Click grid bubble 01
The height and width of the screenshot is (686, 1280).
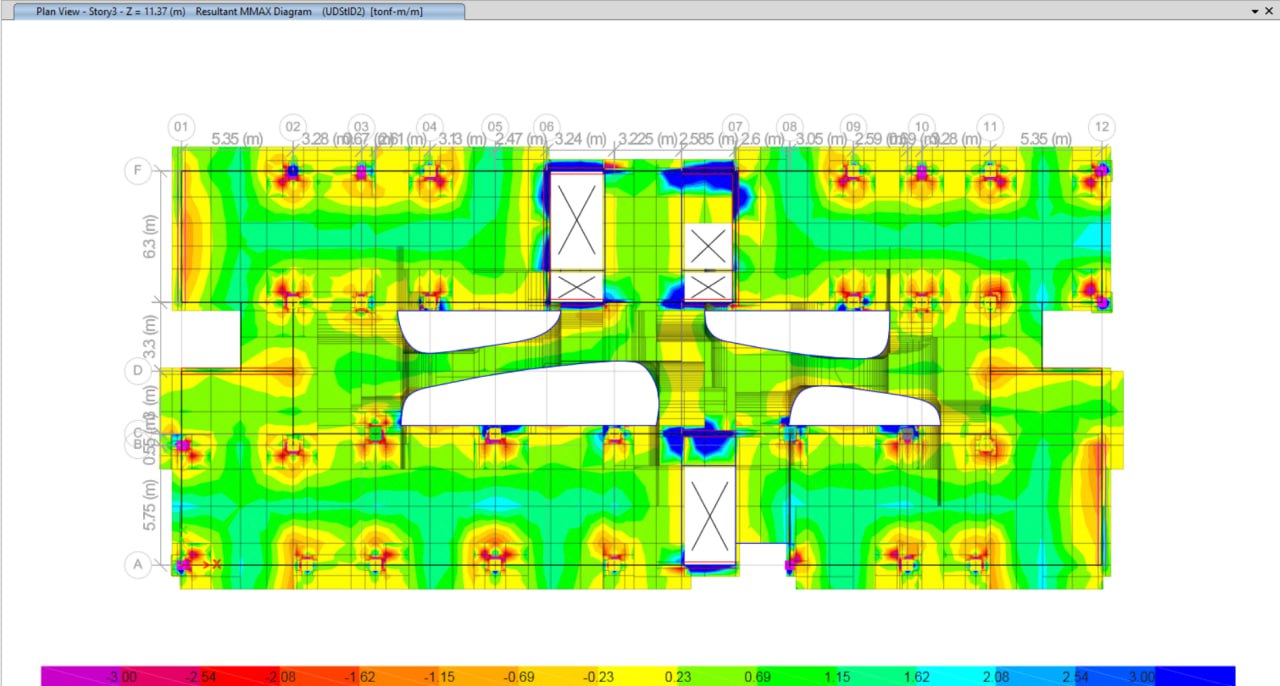181,127
